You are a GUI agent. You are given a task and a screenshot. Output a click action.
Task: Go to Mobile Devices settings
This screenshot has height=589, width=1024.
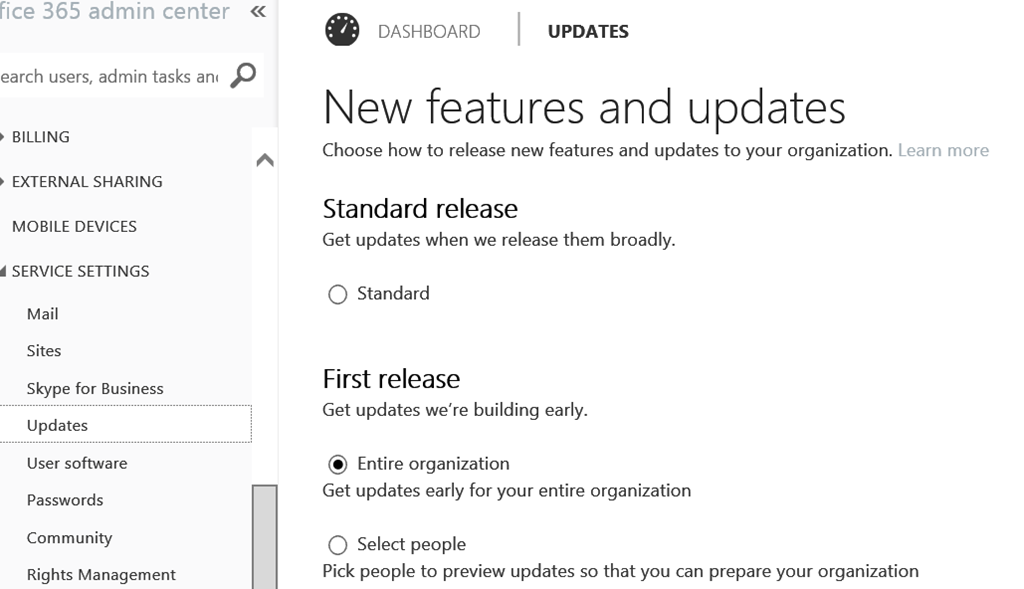(74, 226)
